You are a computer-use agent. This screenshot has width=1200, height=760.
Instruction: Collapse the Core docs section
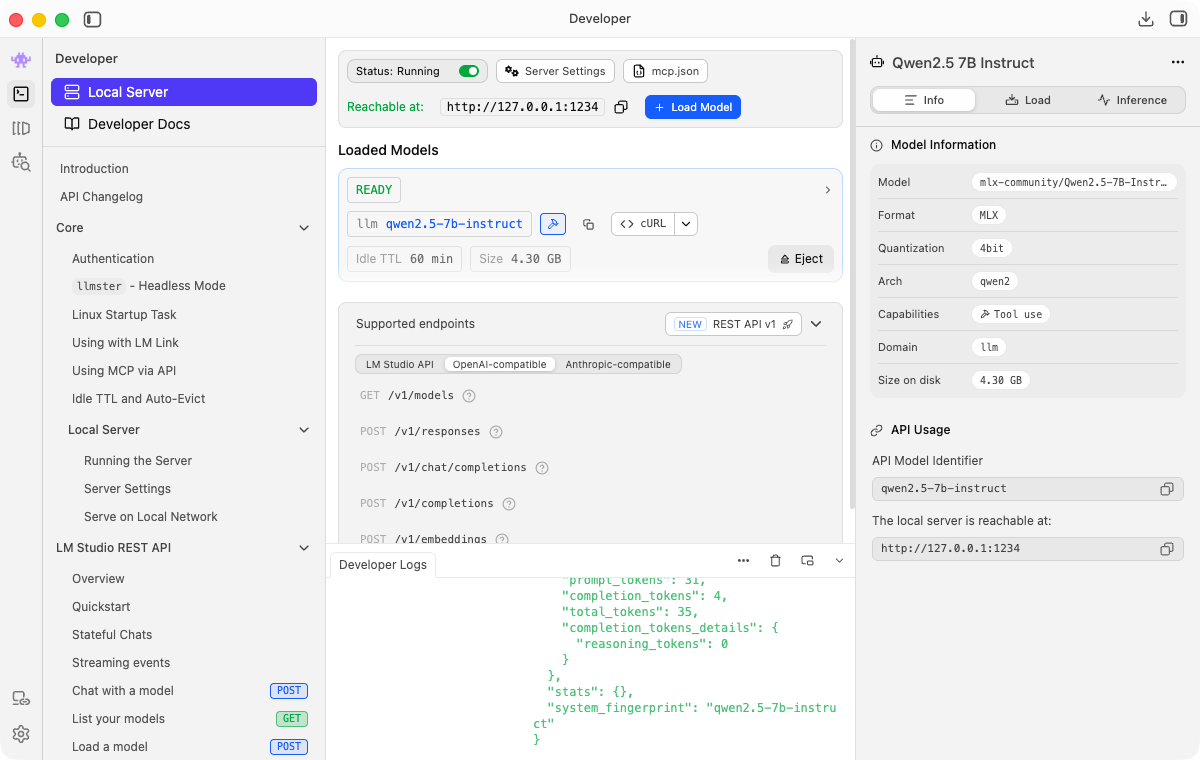pos(305,228)
